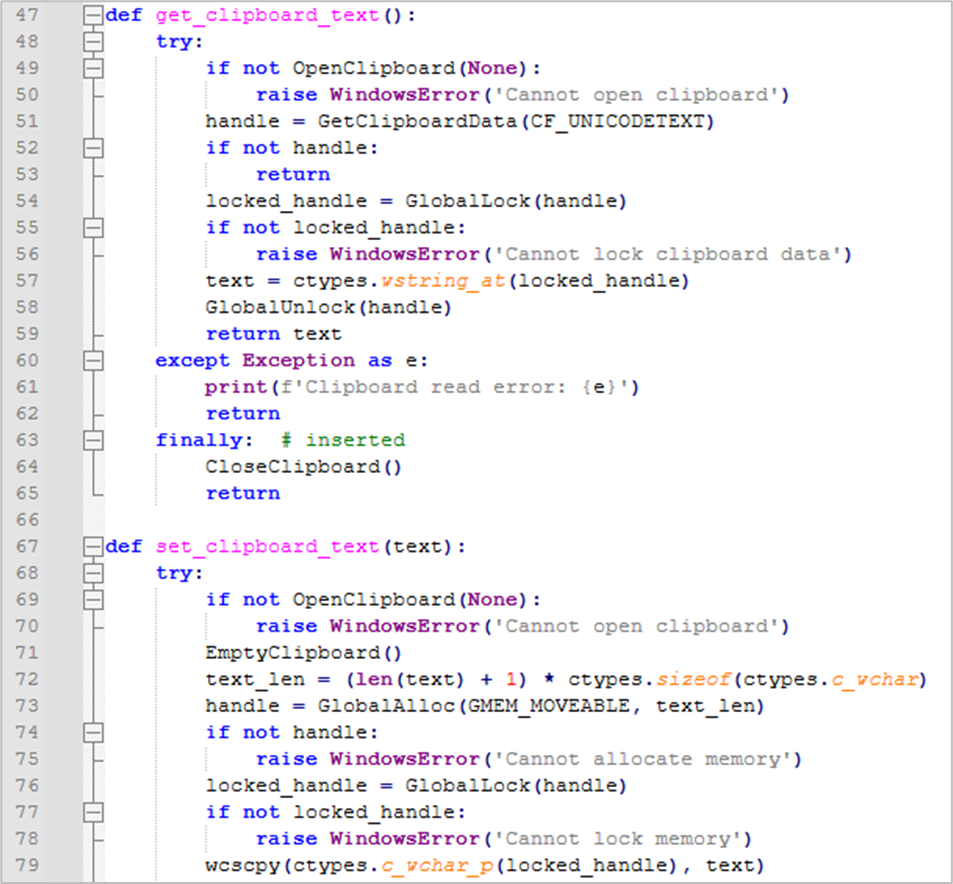Click line number 57 in the margin
Viewport: 953px width, 884px height.
[x=27, y=280]
